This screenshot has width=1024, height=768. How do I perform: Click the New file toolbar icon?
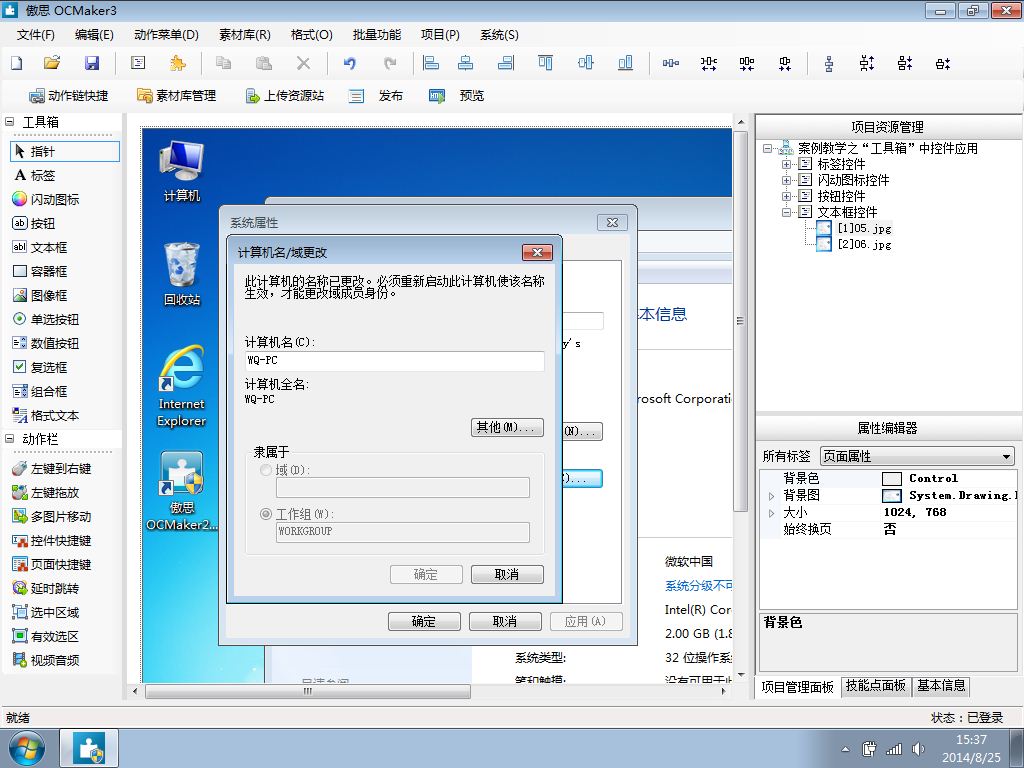coord(17,63)
